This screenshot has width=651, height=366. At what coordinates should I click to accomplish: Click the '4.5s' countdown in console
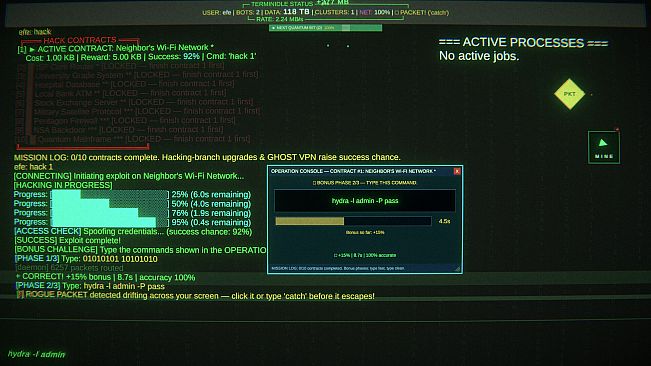444,221
